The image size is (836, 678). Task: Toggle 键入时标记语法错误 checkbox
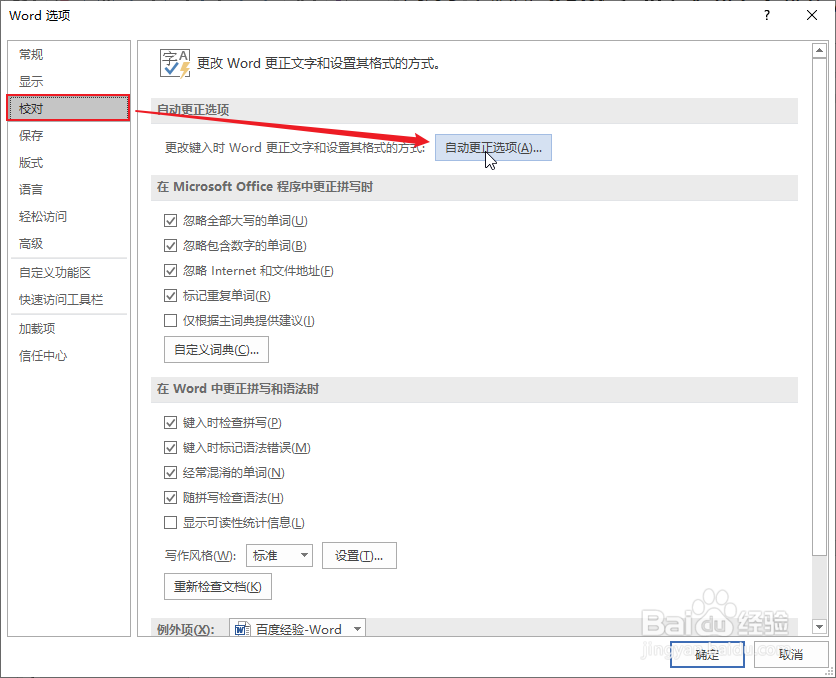point(171,448)
